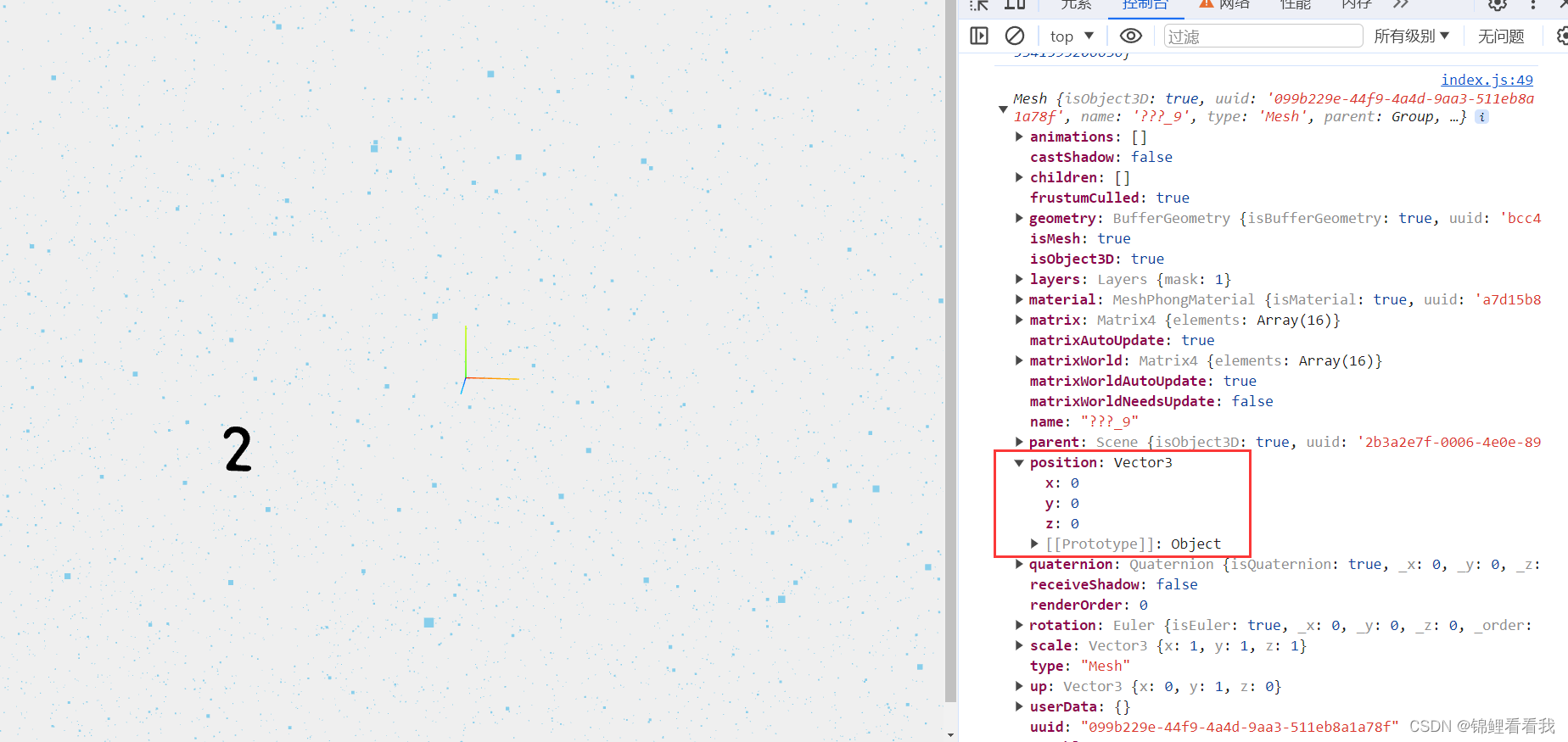This screenshot has height=742, width=1568.
Task: Open the 所有级别 log level dropdown
Action: point(1411,36)
